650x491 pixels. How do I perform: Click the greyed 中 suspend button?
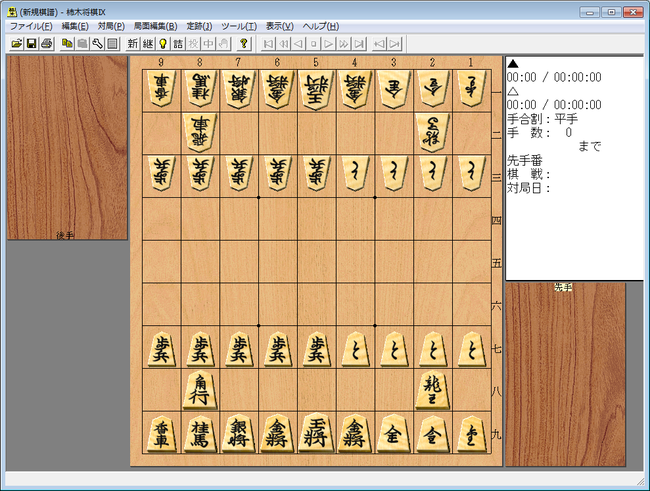pyautogui.click(x=208, y=44)
